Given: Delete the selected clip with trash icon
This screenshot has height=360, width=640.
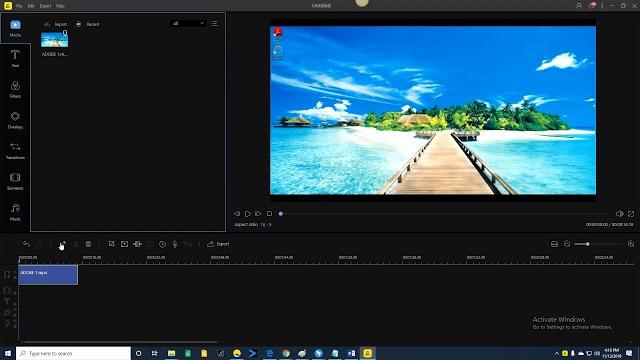Looking at the screenshot, I should [88, 244].
